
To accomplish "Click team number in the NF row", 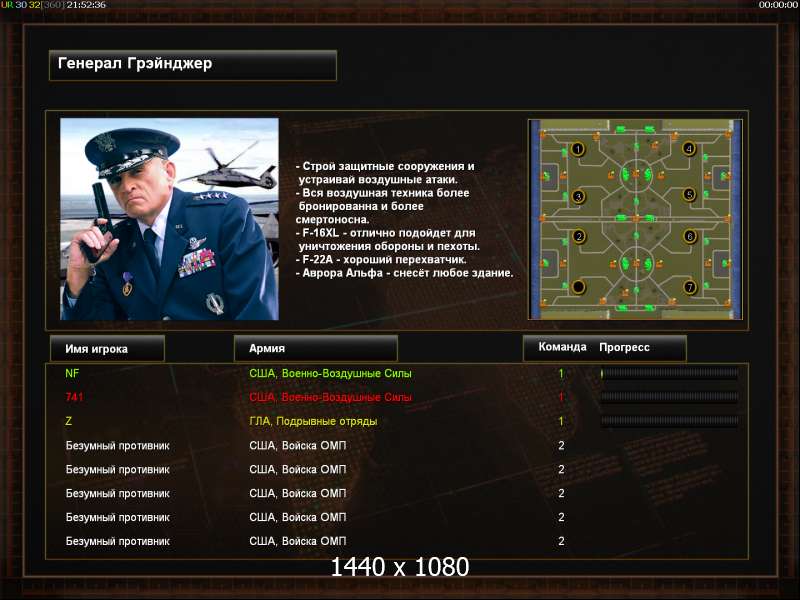I will (x=561, y=373).
